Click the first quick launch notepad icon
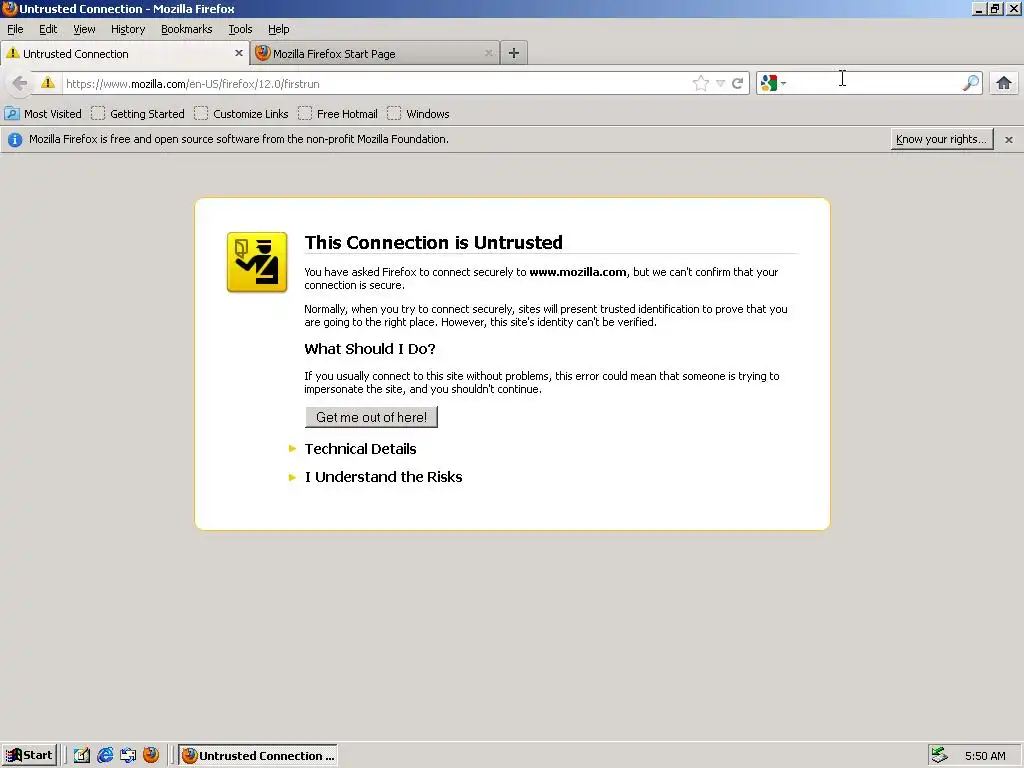 click(82, 756)
